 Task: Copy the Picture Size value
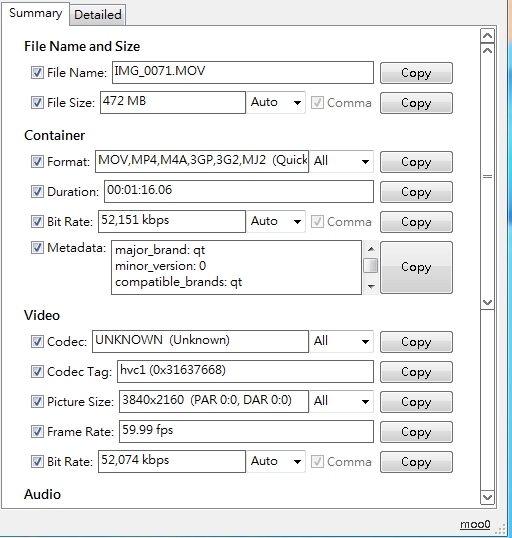tap(416, 402)
